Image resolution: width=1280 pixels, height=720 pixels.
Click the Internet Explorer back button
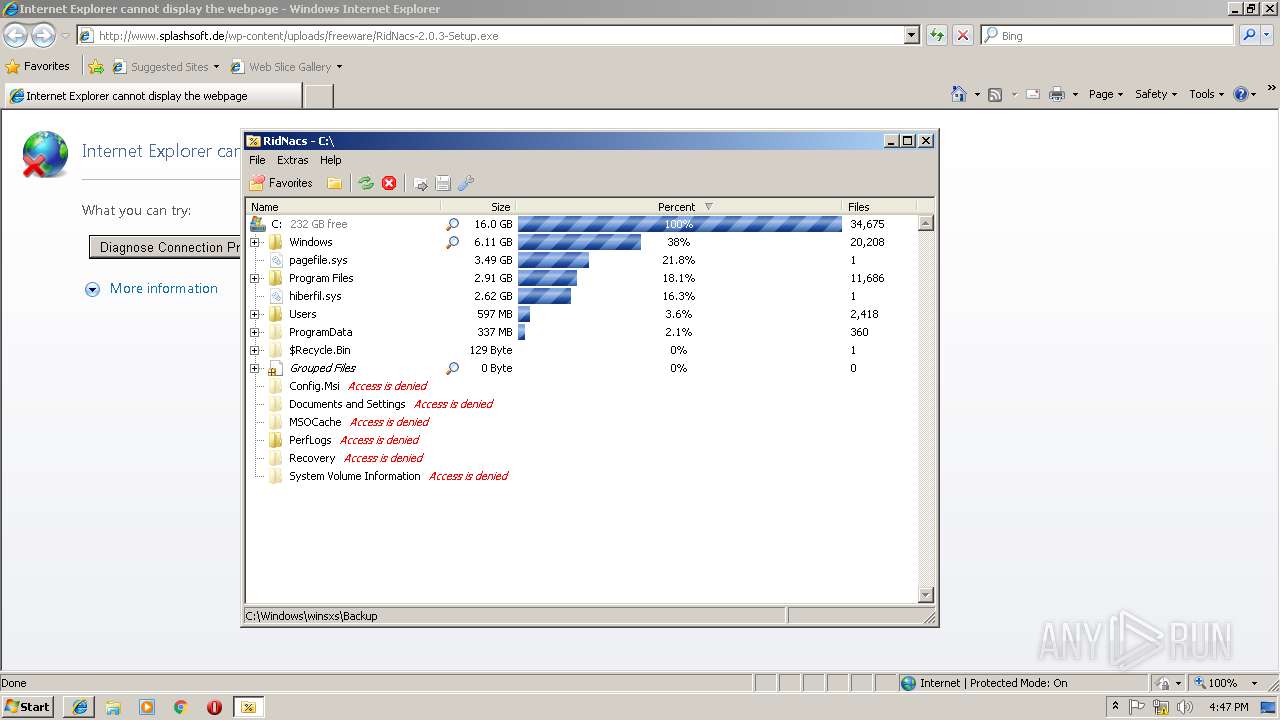click(15, 35)
